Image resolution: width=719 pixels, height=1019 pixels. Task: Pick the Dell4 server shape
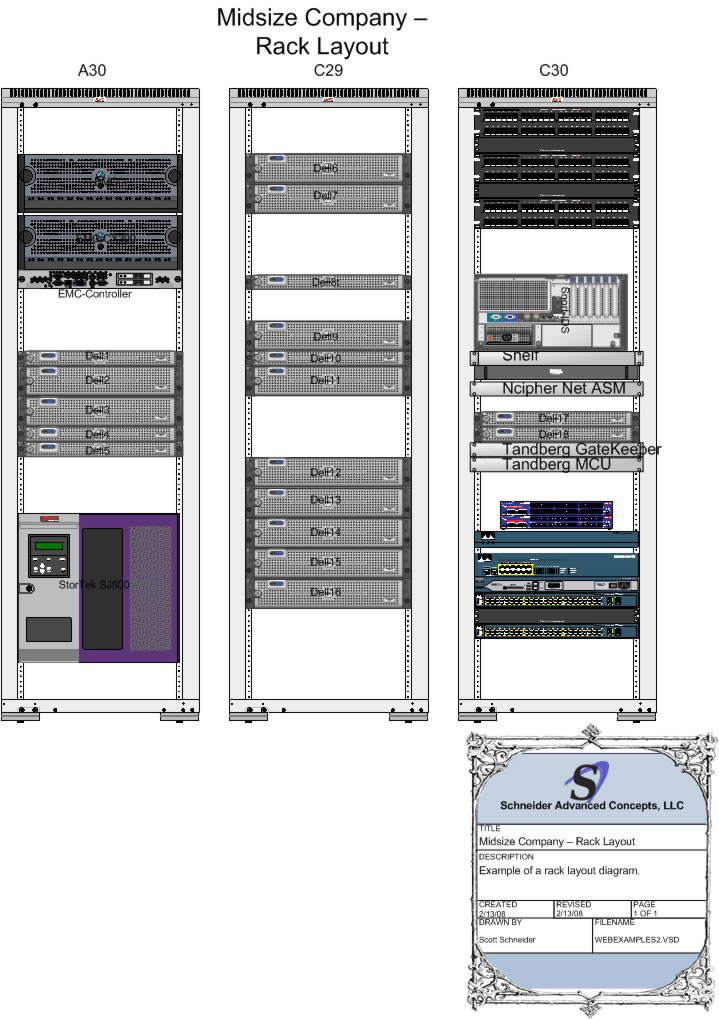100,434
